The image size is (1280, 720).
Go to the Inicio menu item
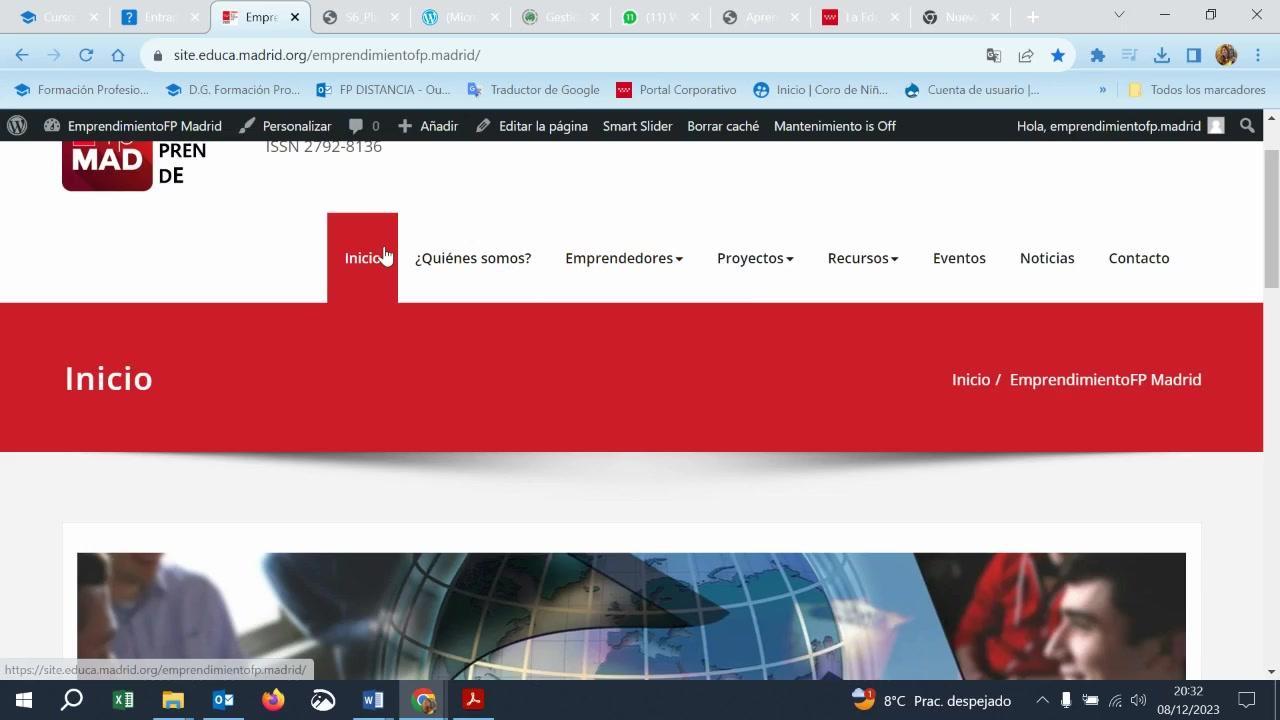pyautogui.click(x=362, y=258)
